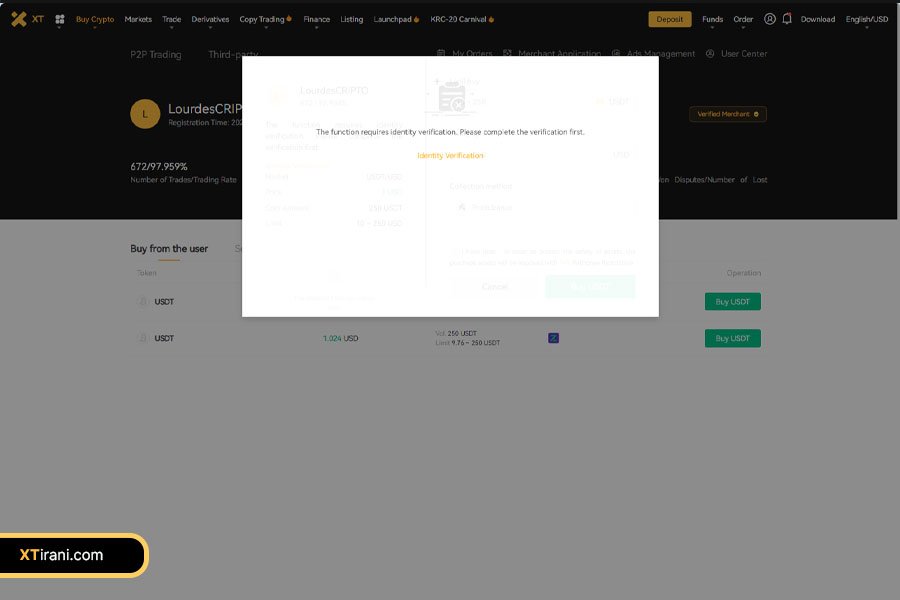Expand the Funds dropdown

pos(712,19)
